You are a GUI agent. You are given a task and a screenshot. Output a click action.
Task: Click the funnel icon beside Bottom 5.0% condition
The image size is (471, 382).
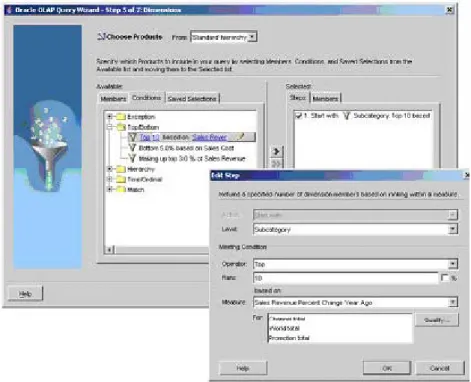coord(133,148)
